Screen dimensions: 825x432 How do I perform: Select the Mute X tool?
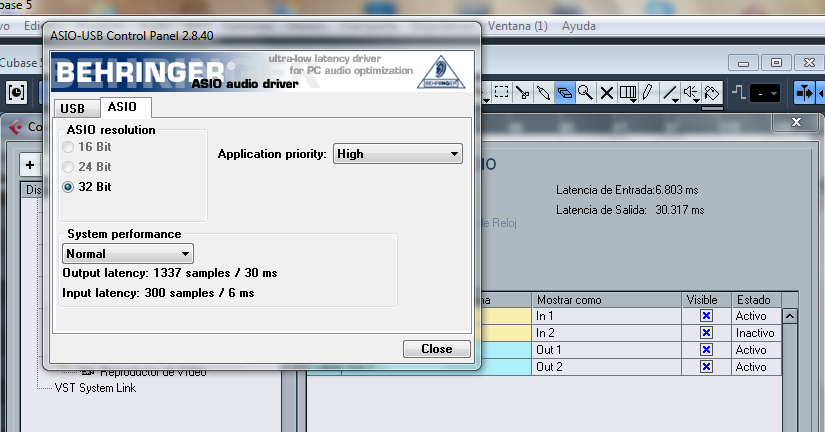(606, 93)
